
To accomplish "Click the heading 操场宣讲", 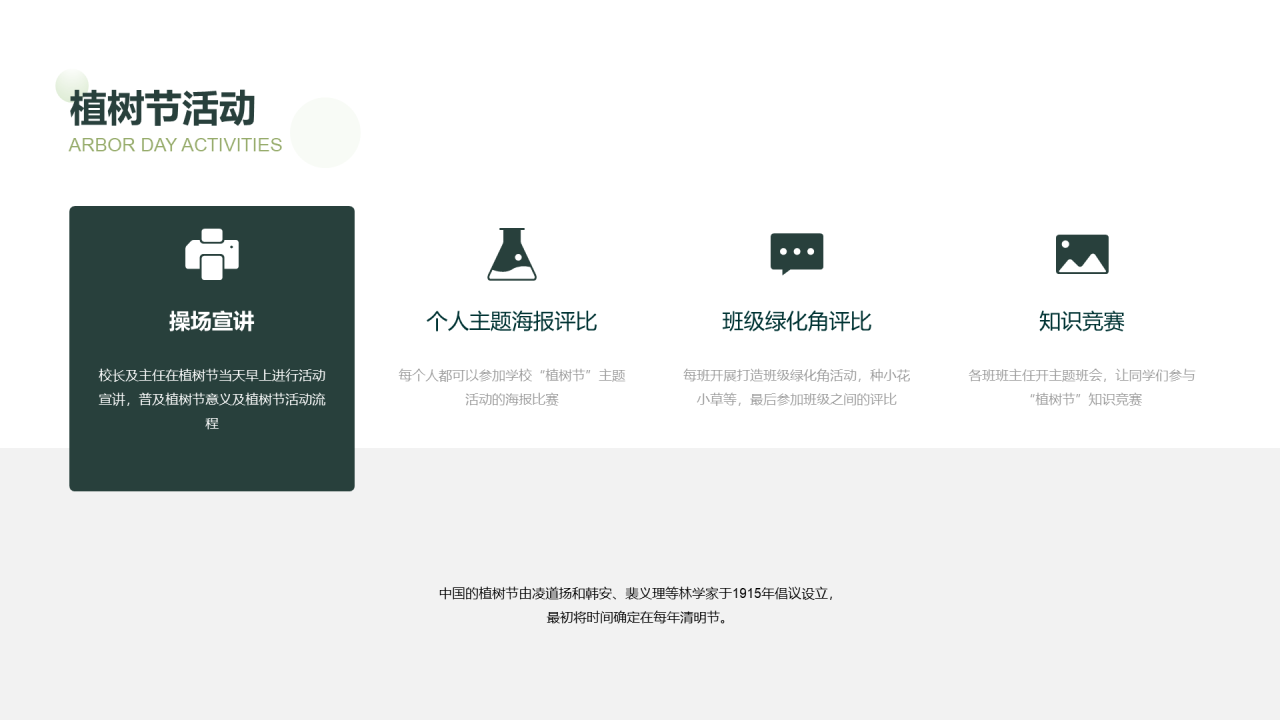I will click(x=212, y=321).
